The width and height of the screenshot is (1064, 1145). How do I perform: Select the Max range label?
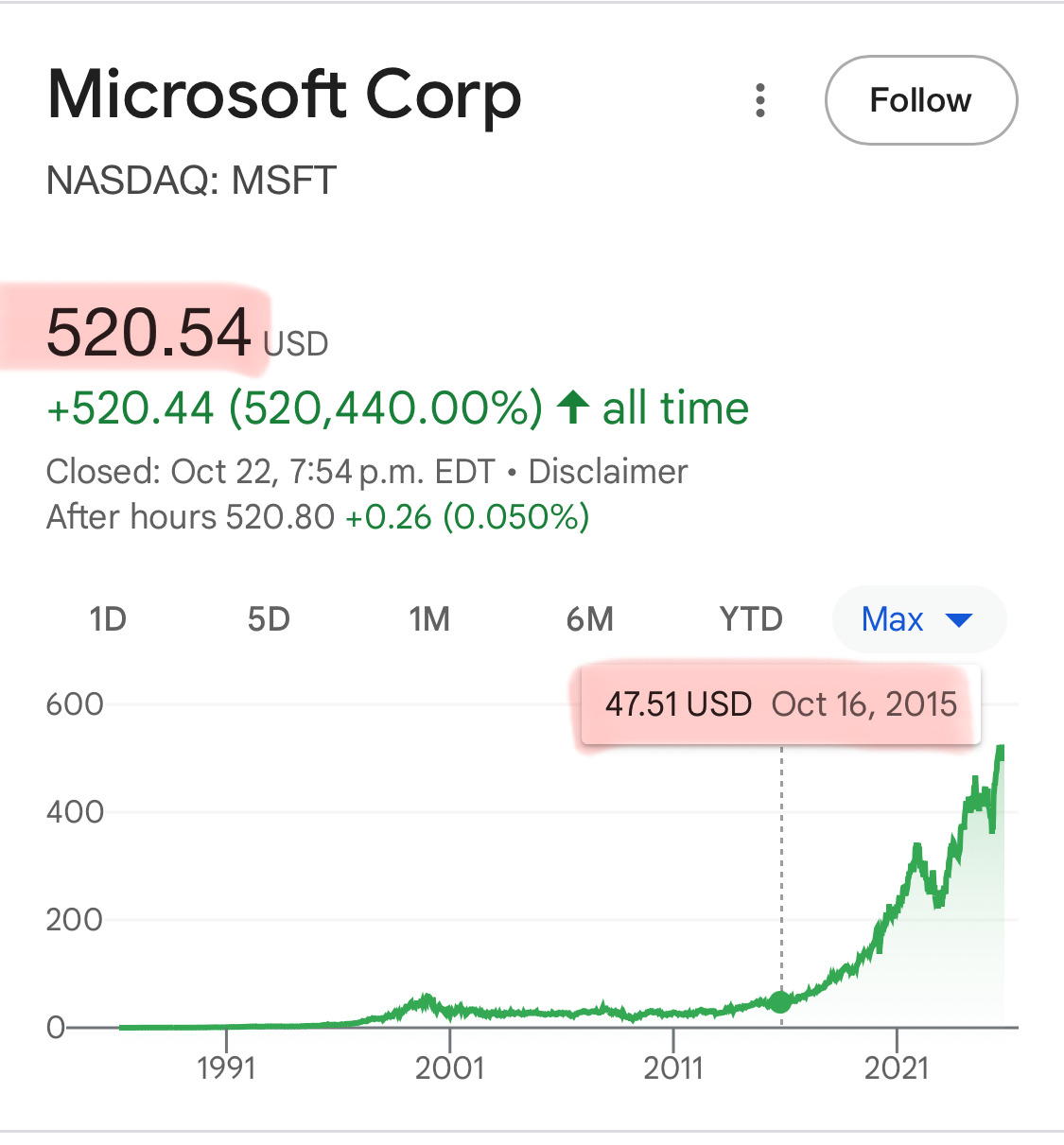[892, 620]
